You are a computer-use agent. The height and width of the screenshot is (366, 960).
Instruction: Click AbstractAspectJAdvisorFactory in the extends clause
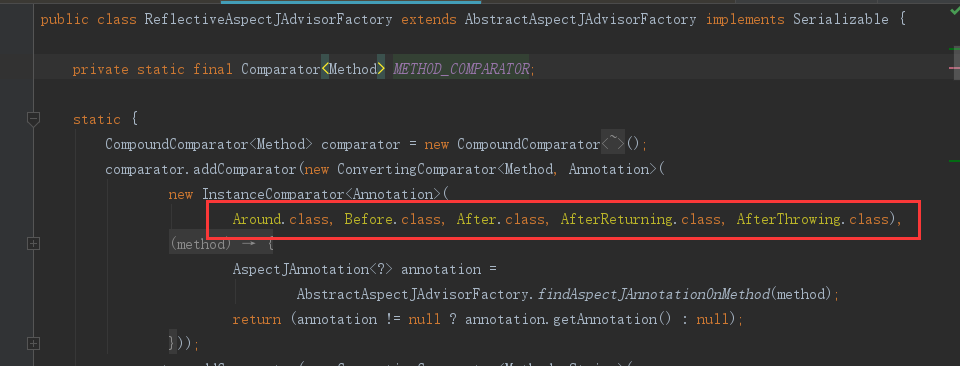(x=580, y=20)
